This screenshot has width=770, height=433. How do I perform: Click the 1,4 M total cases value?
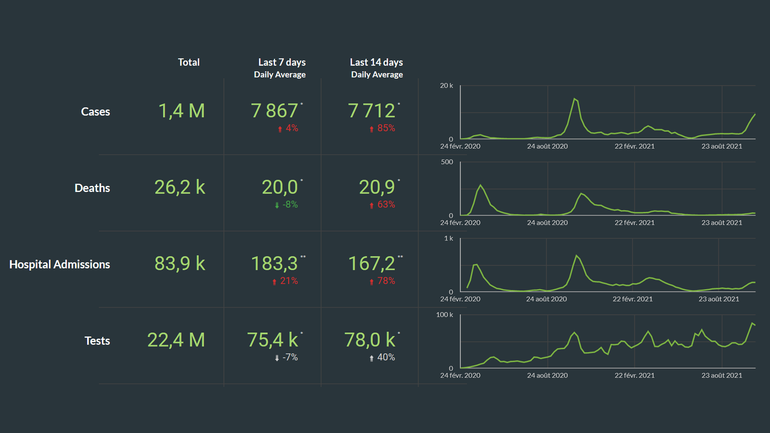[x=181, y=111]
